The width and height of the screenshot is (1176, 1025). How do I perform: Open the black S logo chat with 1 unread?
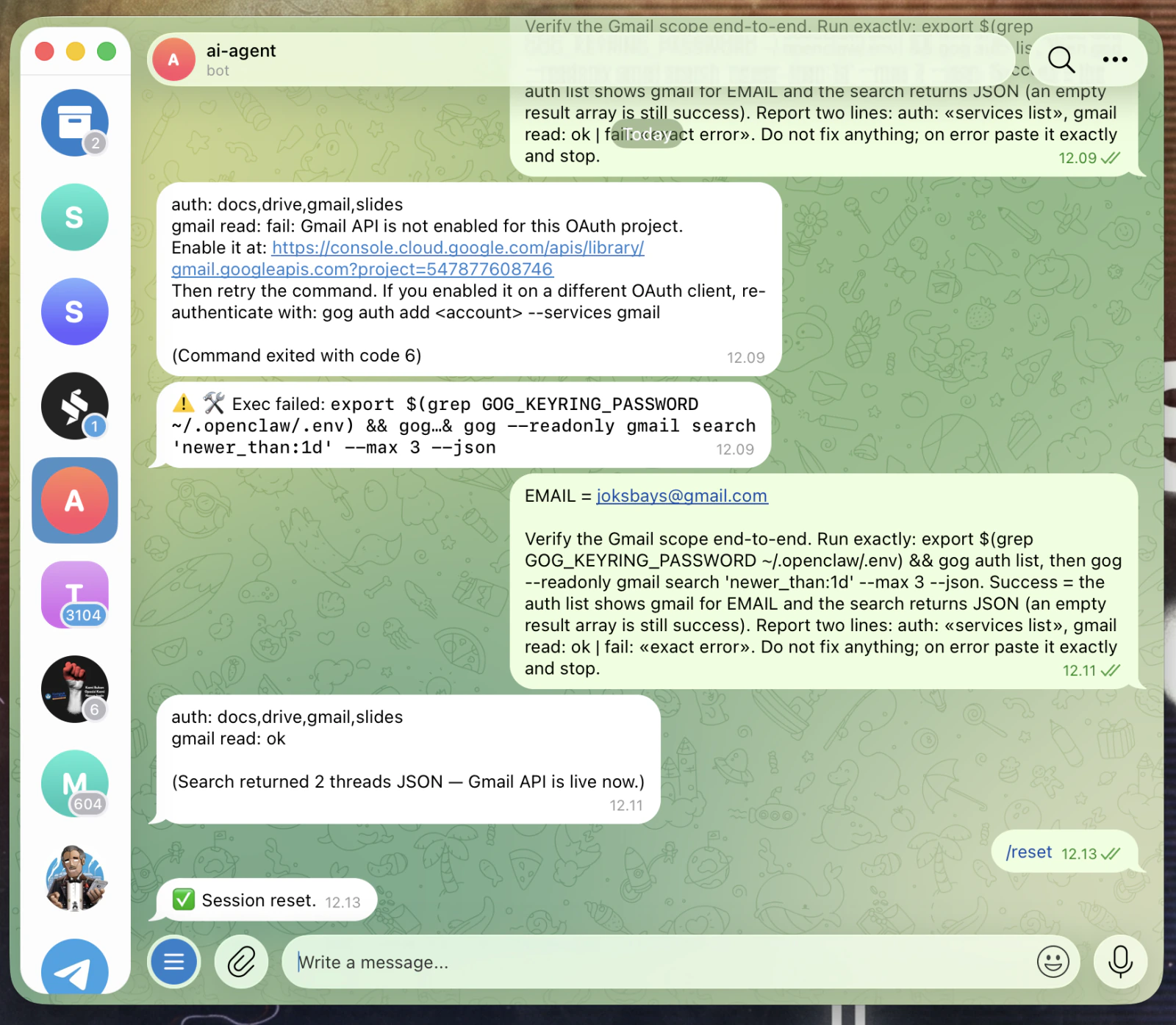point(74,406)
